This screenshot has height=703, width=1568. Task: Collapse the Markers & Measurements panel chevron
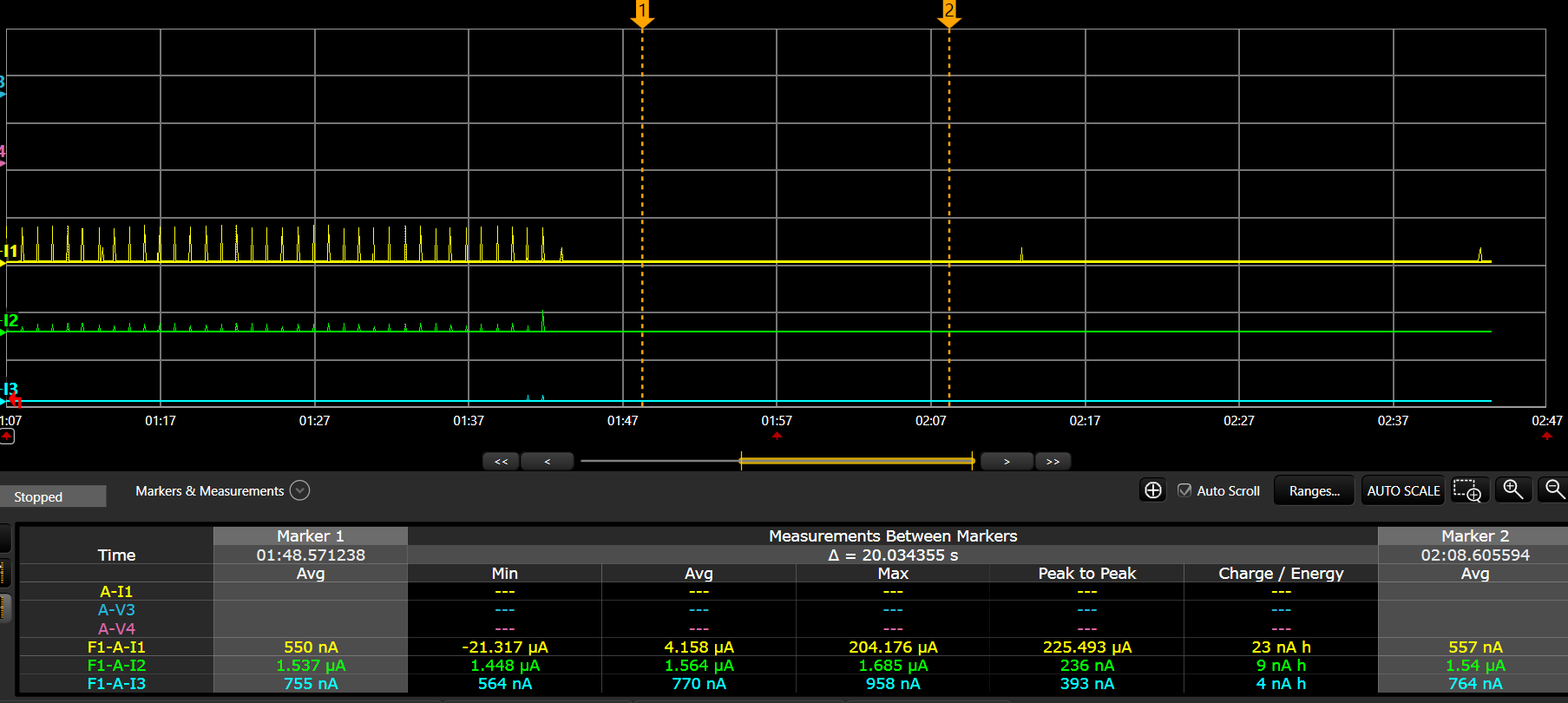coord(299,490)
